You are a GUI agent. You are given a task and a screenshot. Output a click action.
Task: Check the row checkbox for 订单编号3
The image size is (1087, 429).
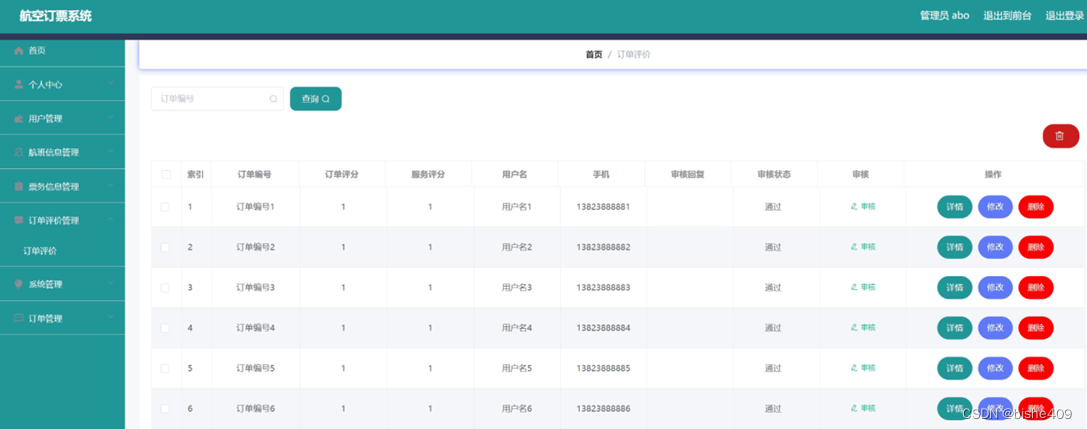[x=165, y=287]
